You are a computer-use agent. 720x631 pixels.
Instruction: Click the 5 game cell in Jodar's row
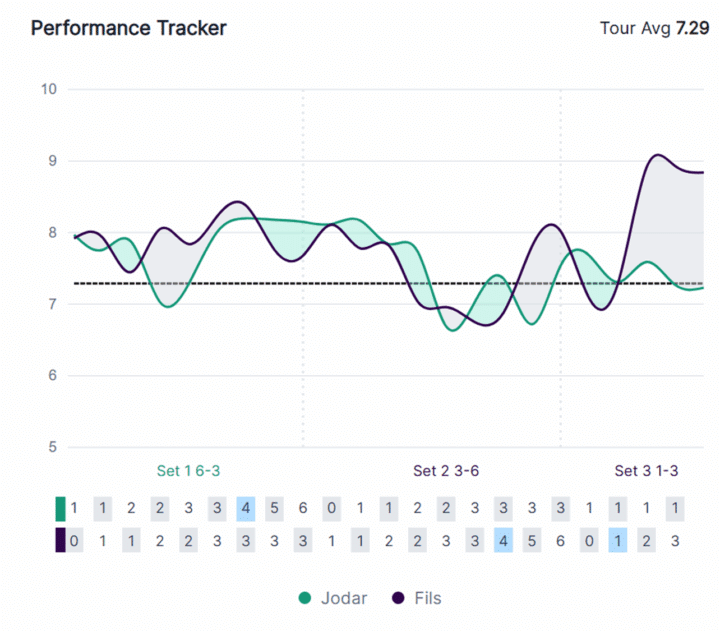pyautogui.click(x=275, y=508)
